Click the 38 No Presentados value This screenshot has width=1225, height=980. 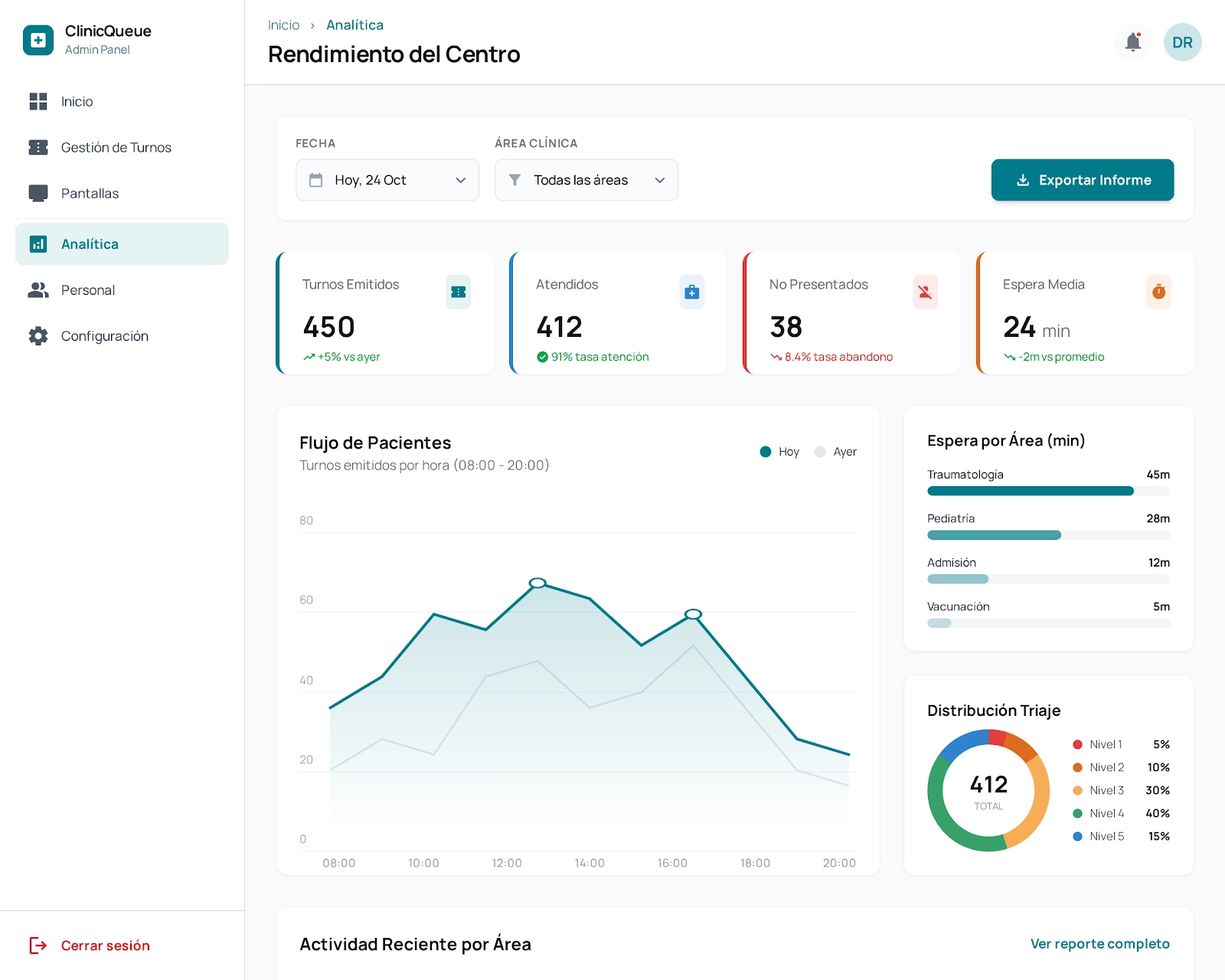click(x=786, y=327)
